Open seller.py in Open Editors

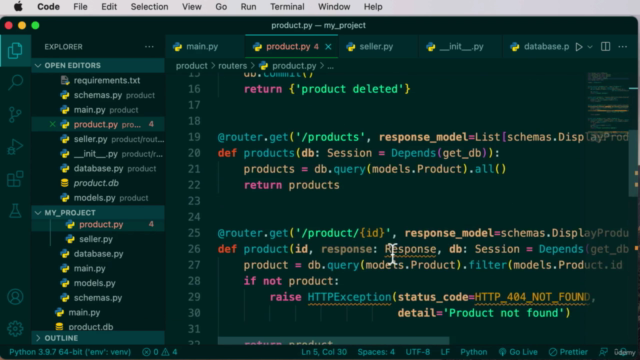98,139
